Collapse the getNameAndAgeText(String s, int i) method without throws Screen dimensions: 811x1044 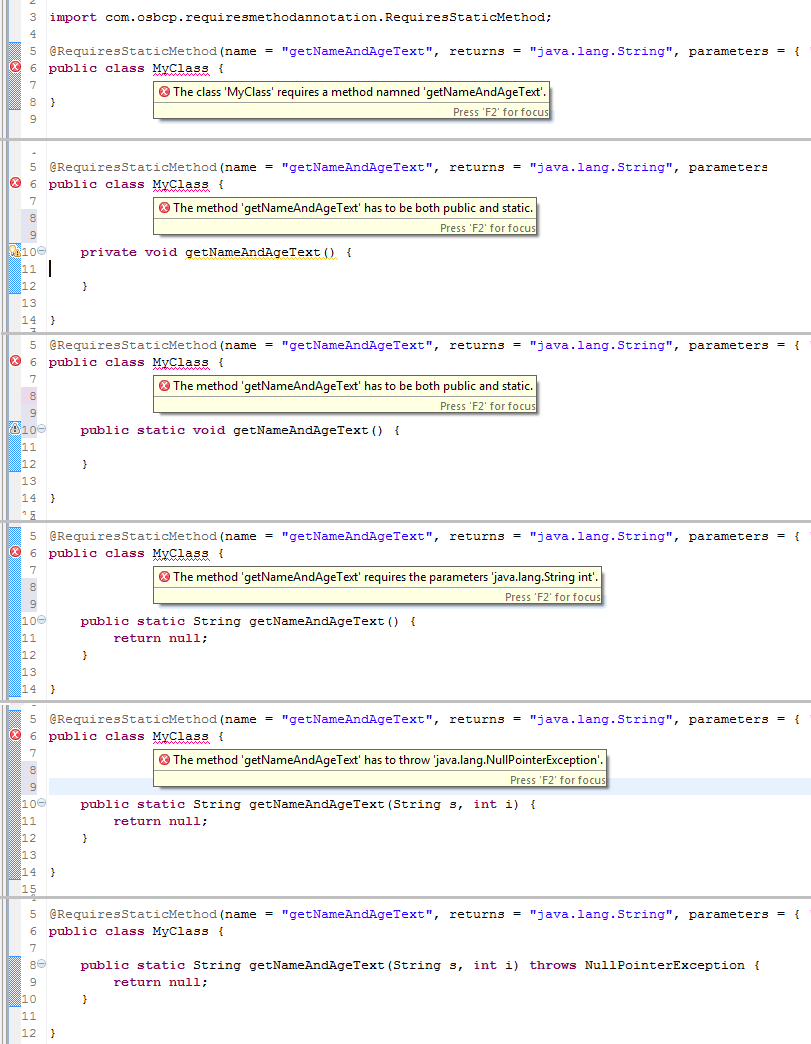point(41,804)
